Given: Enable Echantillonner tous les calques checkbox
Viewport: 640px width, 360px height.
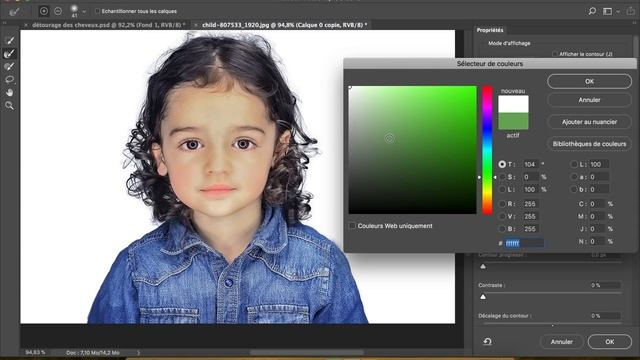Looking at the screenshot, I should pyautogui.click(x=97, y=11).
